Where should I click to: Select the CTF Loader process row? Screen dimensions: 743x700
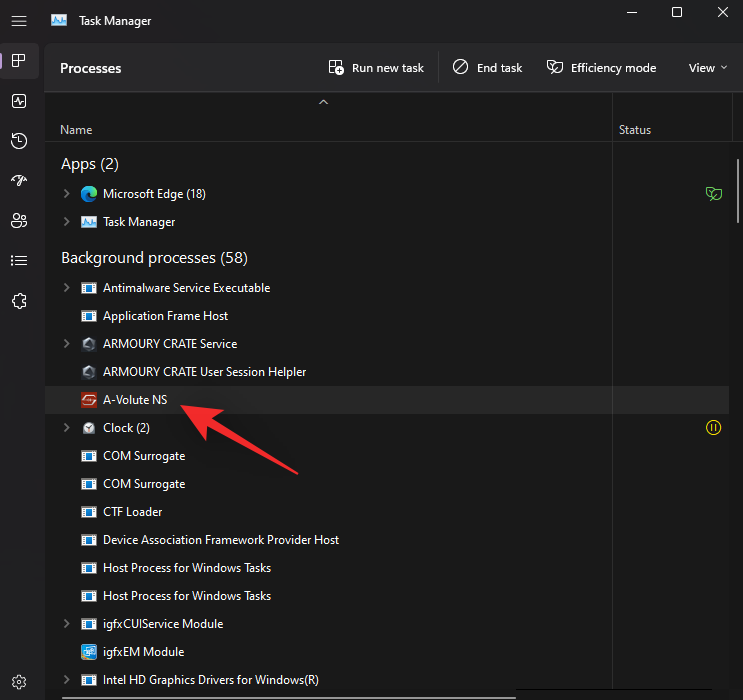pos(132,512)
